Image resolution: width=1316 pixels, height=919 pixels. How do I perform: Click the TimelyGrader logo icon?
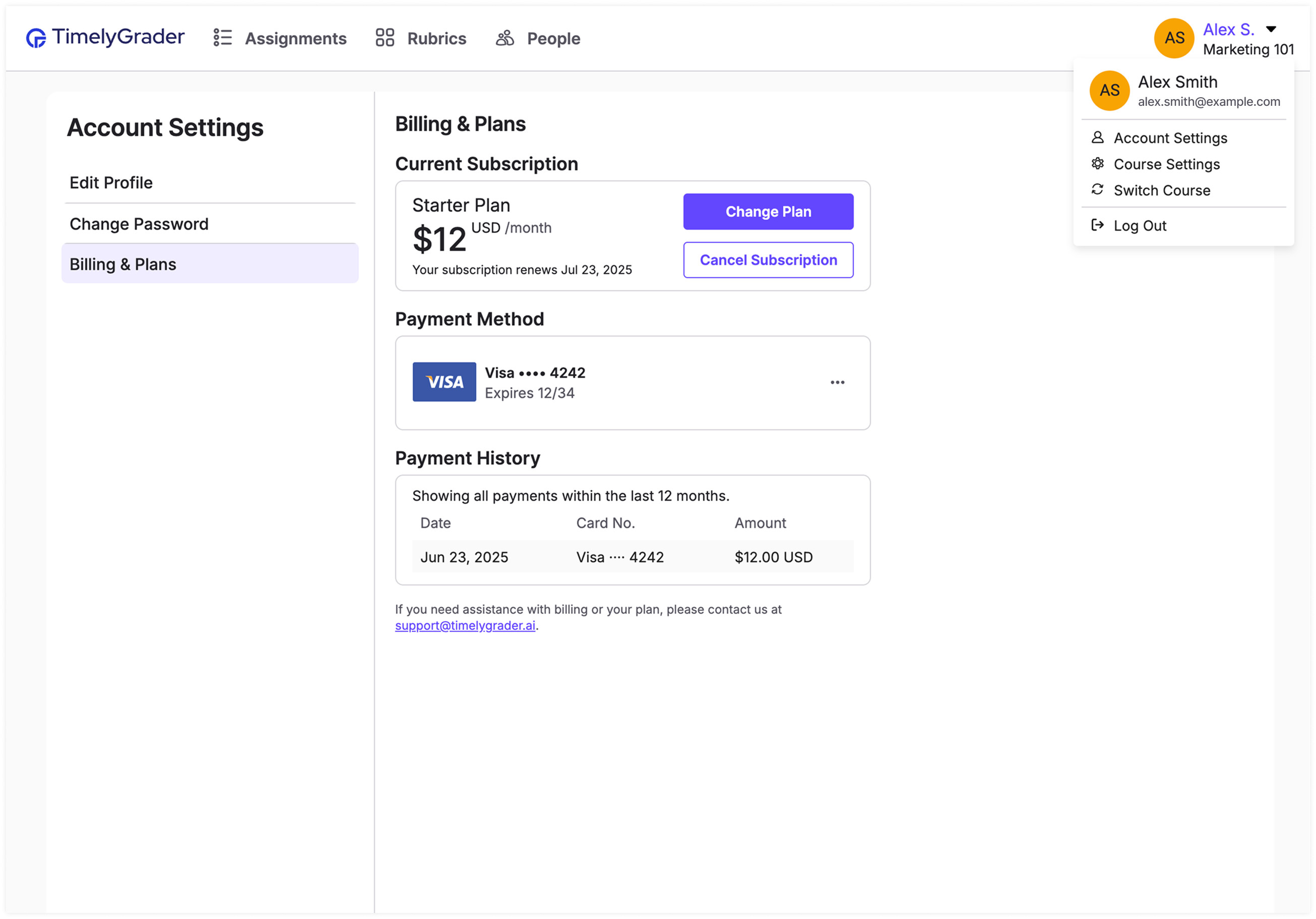(36, 38)
